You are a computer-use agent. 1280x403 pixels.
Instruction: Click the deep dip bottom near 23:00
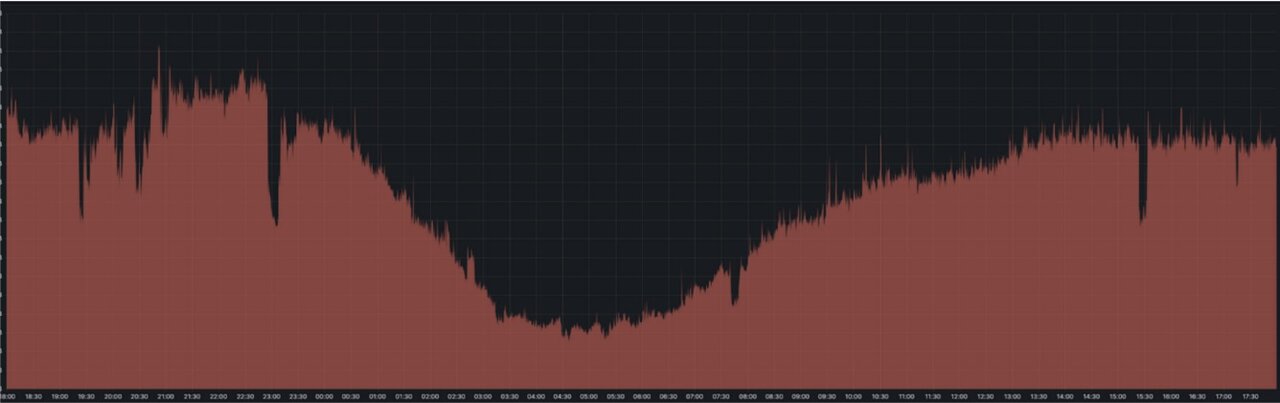(x=275, y=222)
